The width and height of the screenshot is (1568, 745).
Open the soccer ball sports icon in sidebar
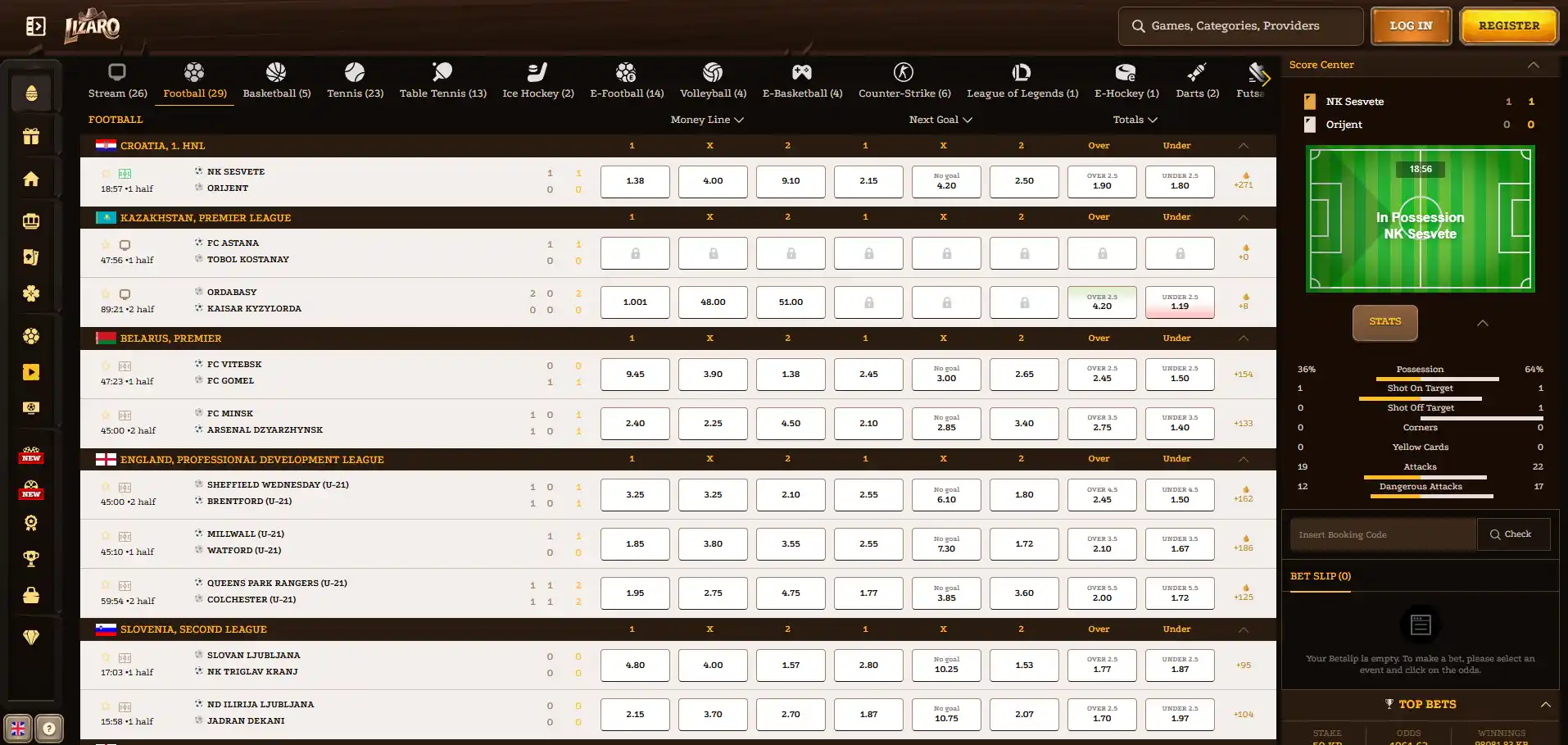pyautogui.click(x=31, y=336)
